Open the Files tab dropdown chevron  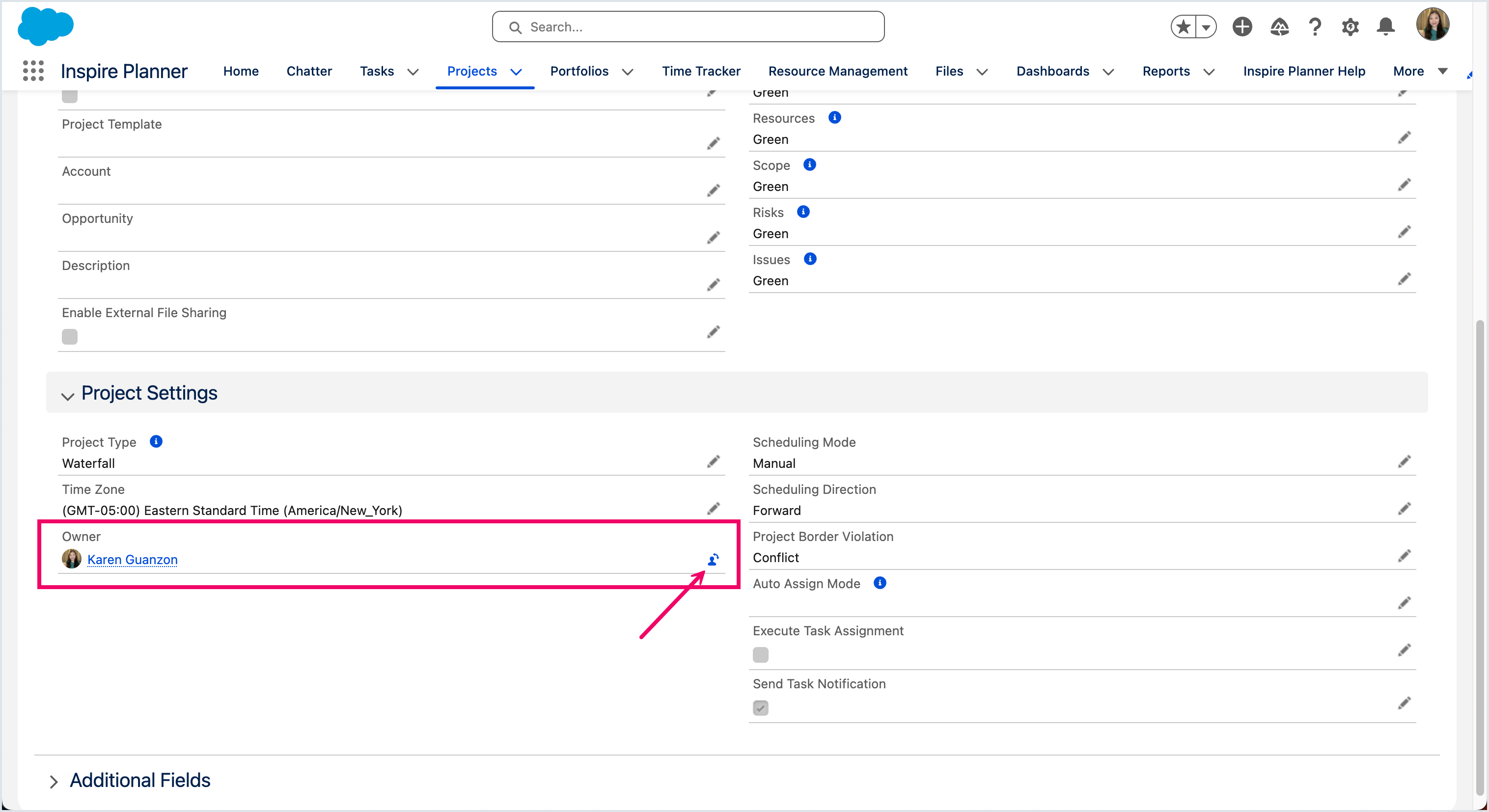coord(982,72)
